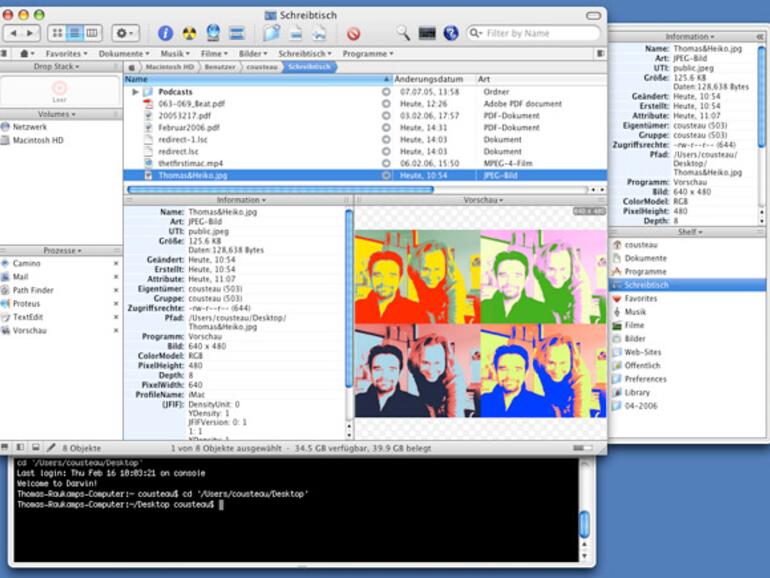This screenshot has height=578, width=770.
Task: Select Musik in the Shelf list
Action: (634, 312)
